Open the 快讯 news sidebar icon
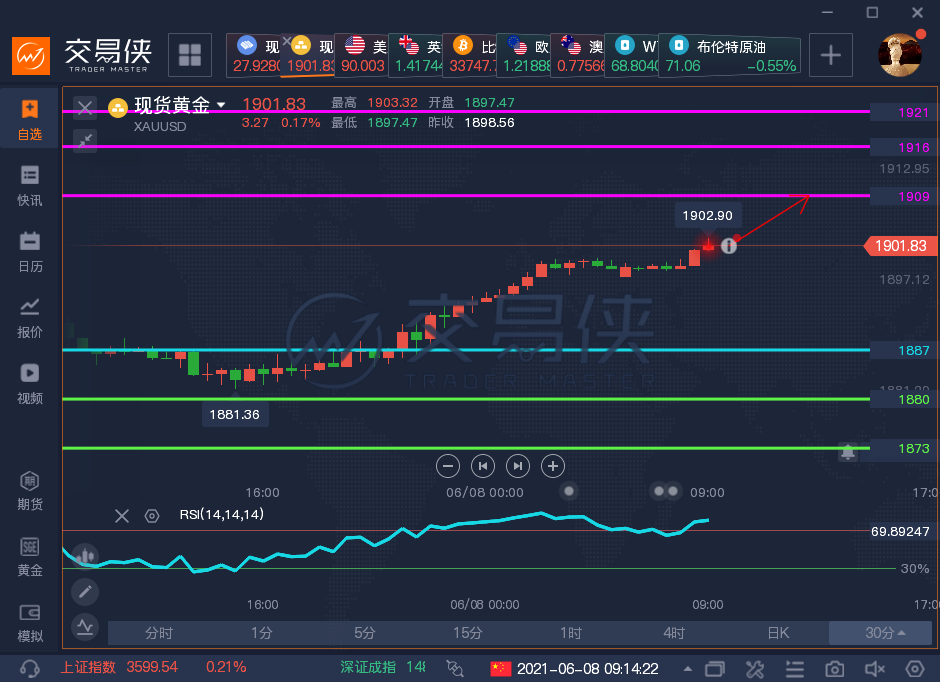940x682 pixels. click(29, 186)
